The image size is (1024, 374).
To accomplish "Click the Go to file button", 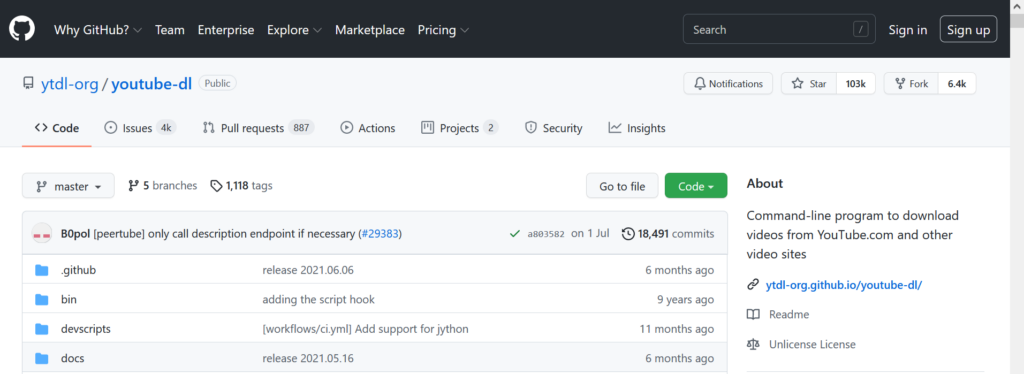I will point(622,186).
